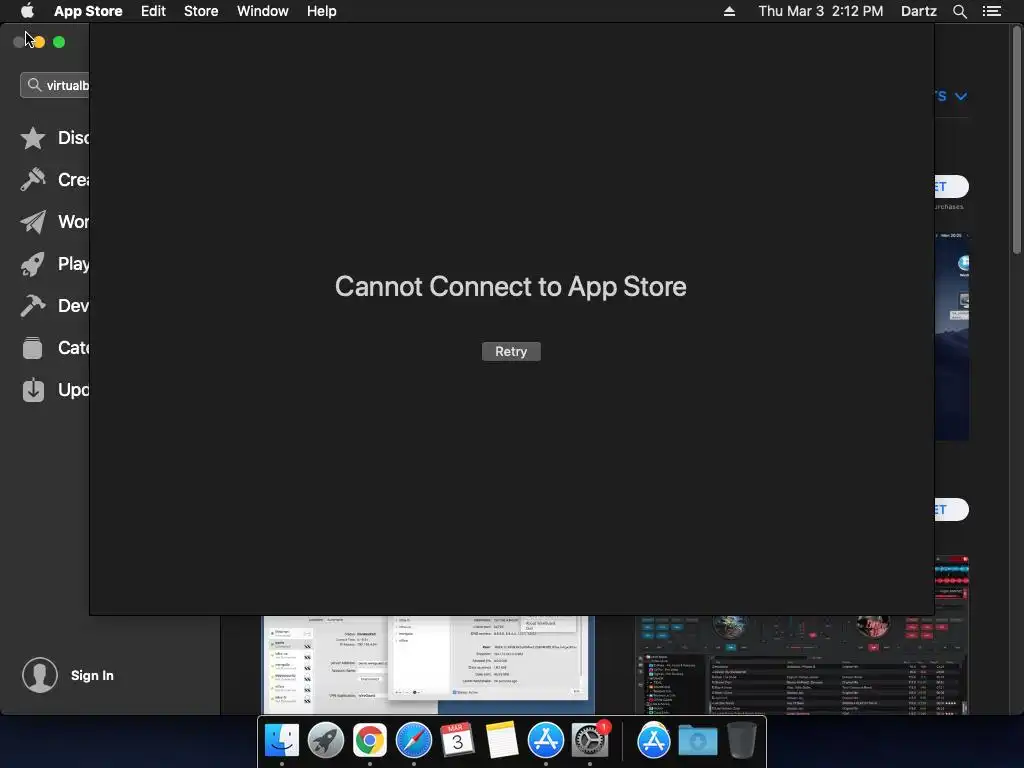Screen dimensions: 1024x768
Task: Open the Help menu
Action: [322, 11]
